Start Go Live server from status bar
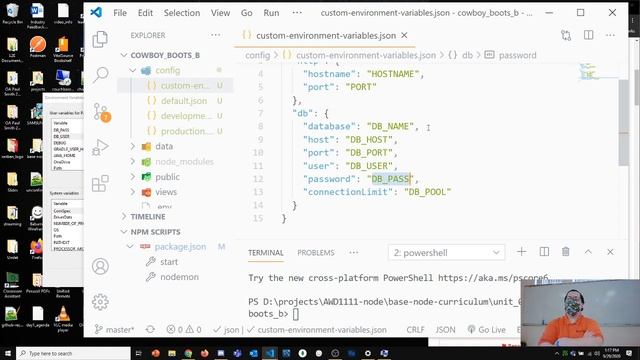640x360 pixels. [x=487, y=329]
